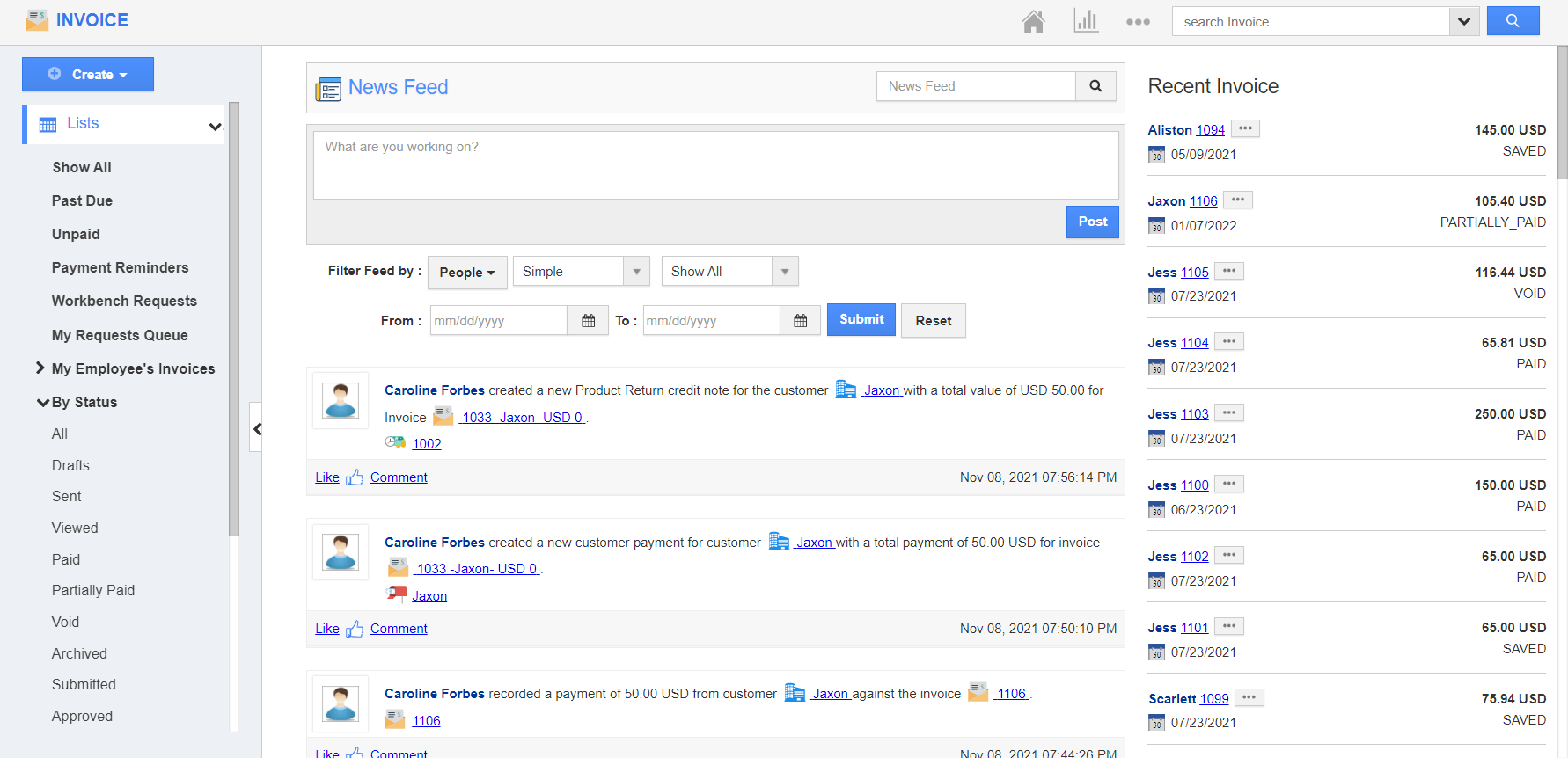Focus the What are you working on box

click(x=716, y=165)
